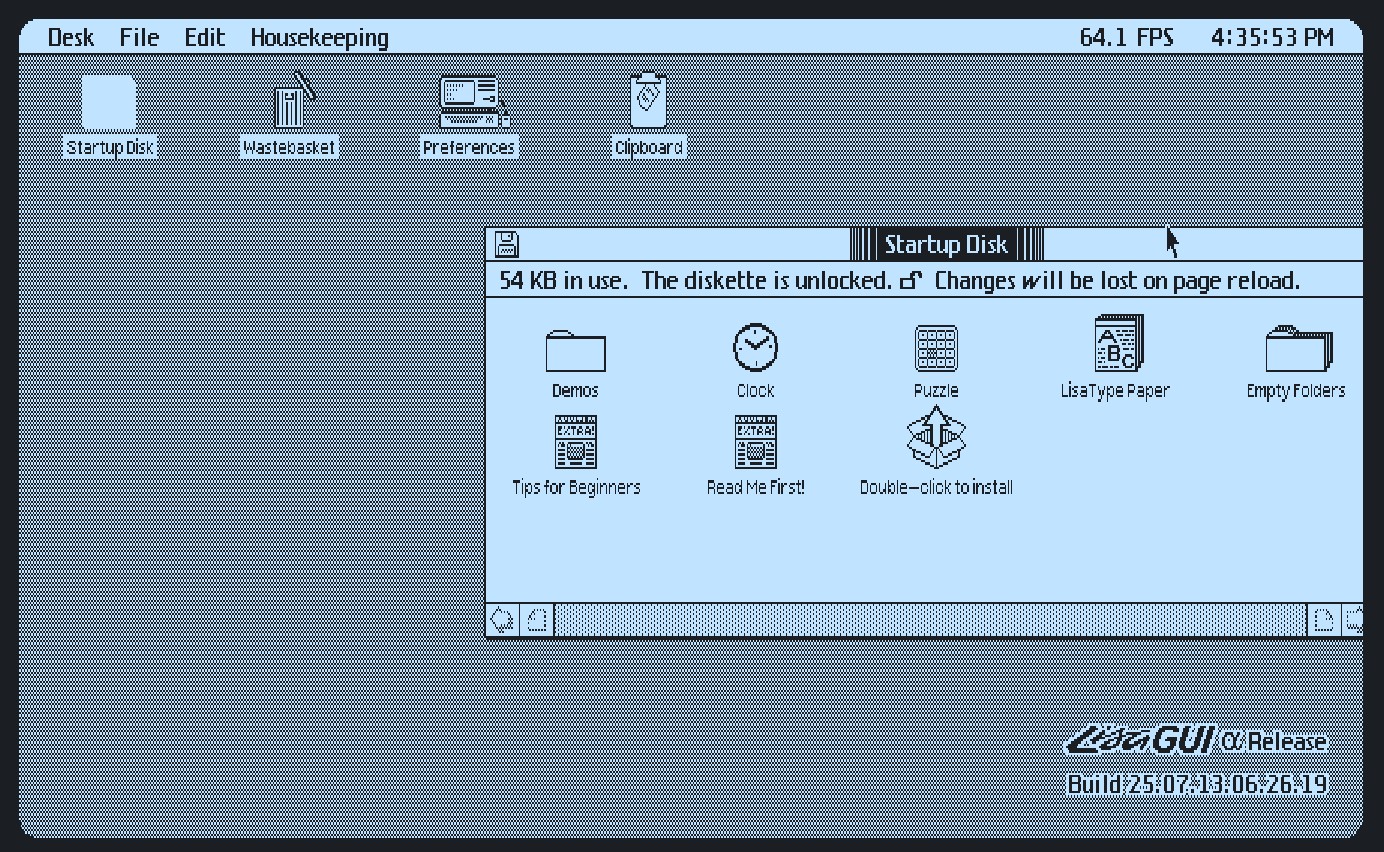This screenshot has width=1384, height=852.
Task: Click the 'Tips for Beginners' label text
Action: point(576,488)
